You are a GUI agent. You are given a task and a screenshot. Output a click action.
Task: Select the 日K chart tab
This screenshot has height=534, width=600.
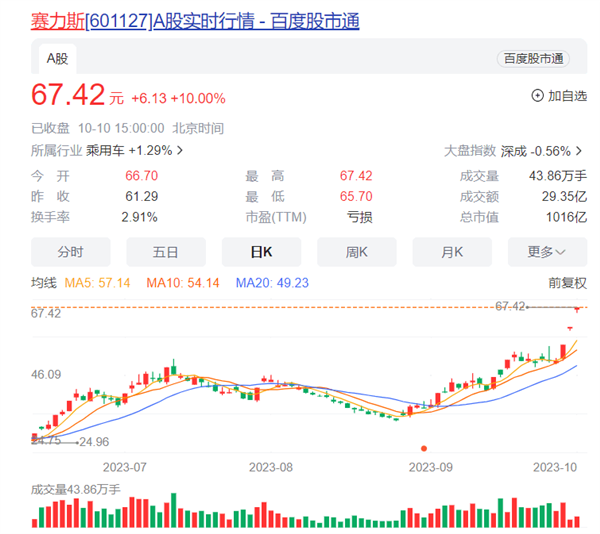(x=261, y=252)
